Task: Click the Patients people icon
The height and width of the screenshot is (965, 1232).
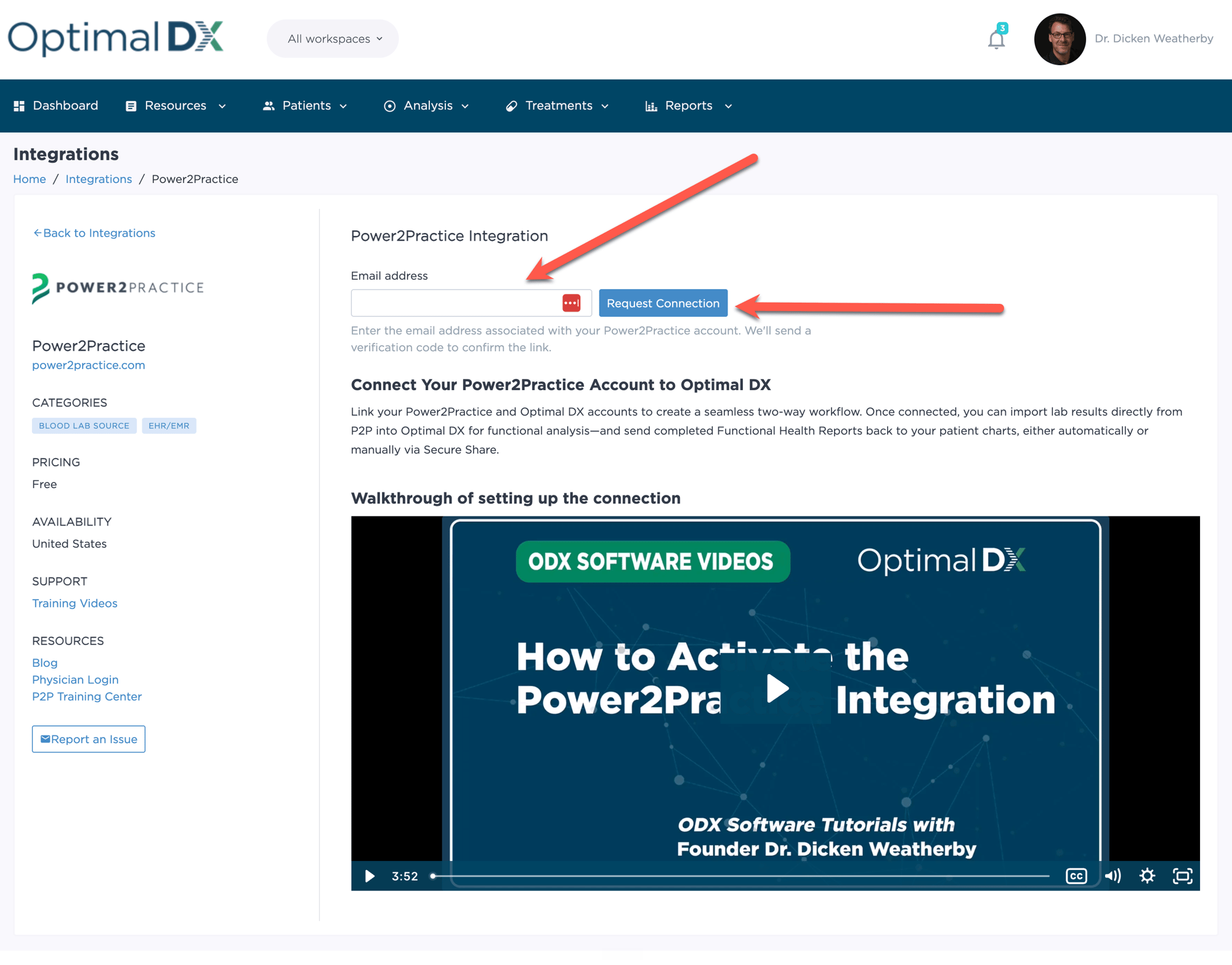Action: coord(269,106)
